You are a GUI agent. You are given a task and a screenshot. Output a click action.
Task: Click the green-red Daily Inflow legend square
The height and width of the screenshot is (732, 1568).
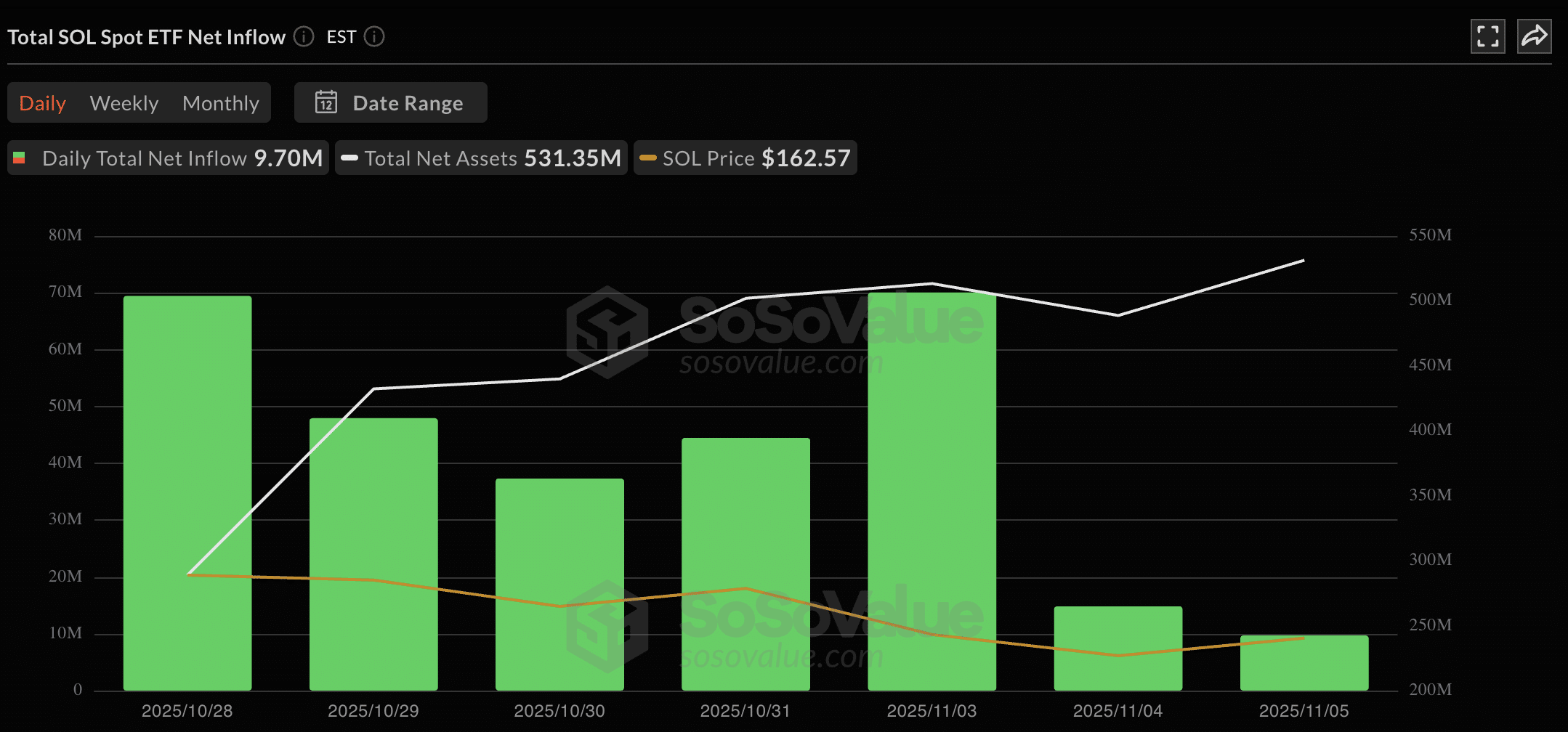[x=20, y=158]
